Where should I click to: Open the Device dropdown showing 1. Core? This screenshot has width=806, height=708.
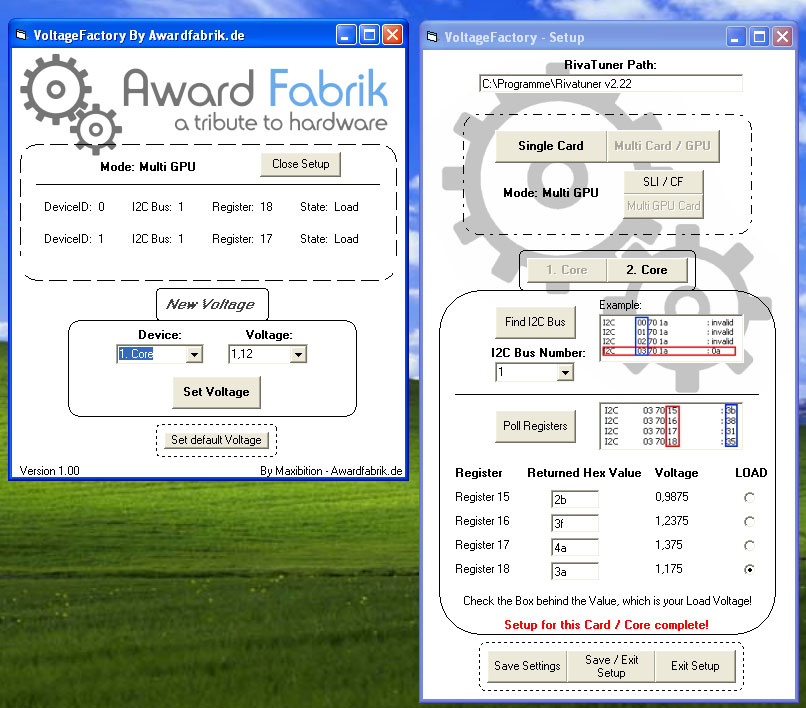pos(194,354)
